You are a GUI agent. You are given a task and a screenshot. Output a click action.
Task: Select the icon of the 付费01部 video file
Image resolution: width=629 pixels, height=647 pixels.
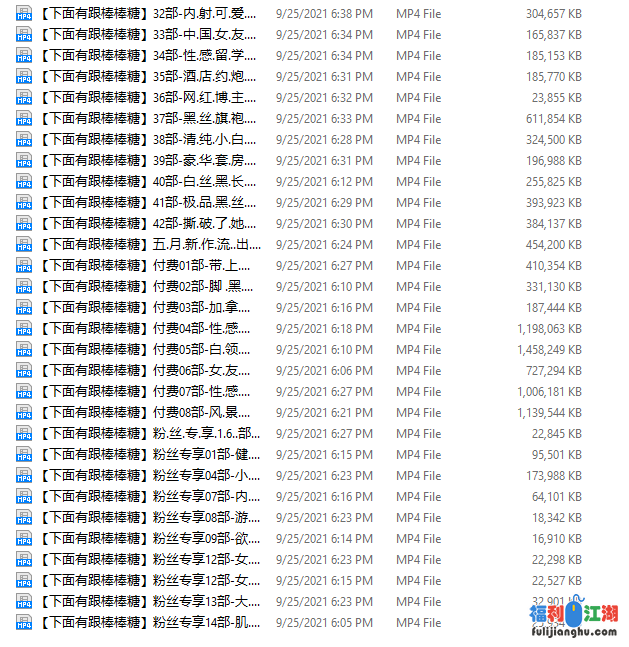(x=24, y=265)
